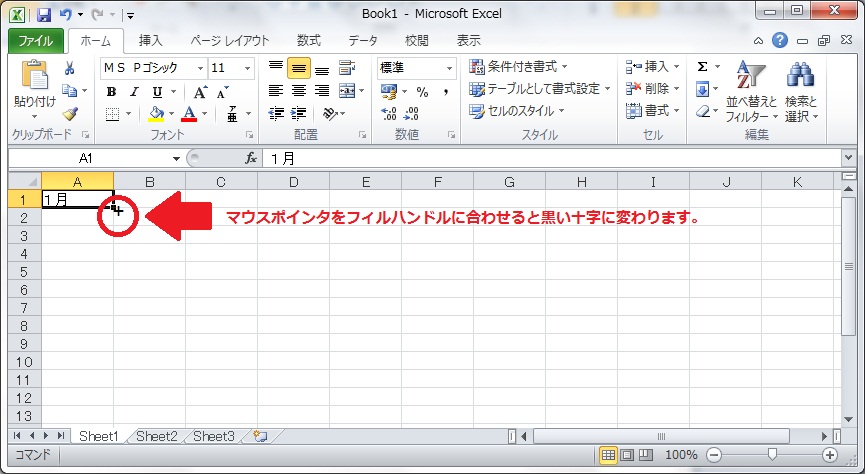Cut selection with the scissors icon

point(70,68)
